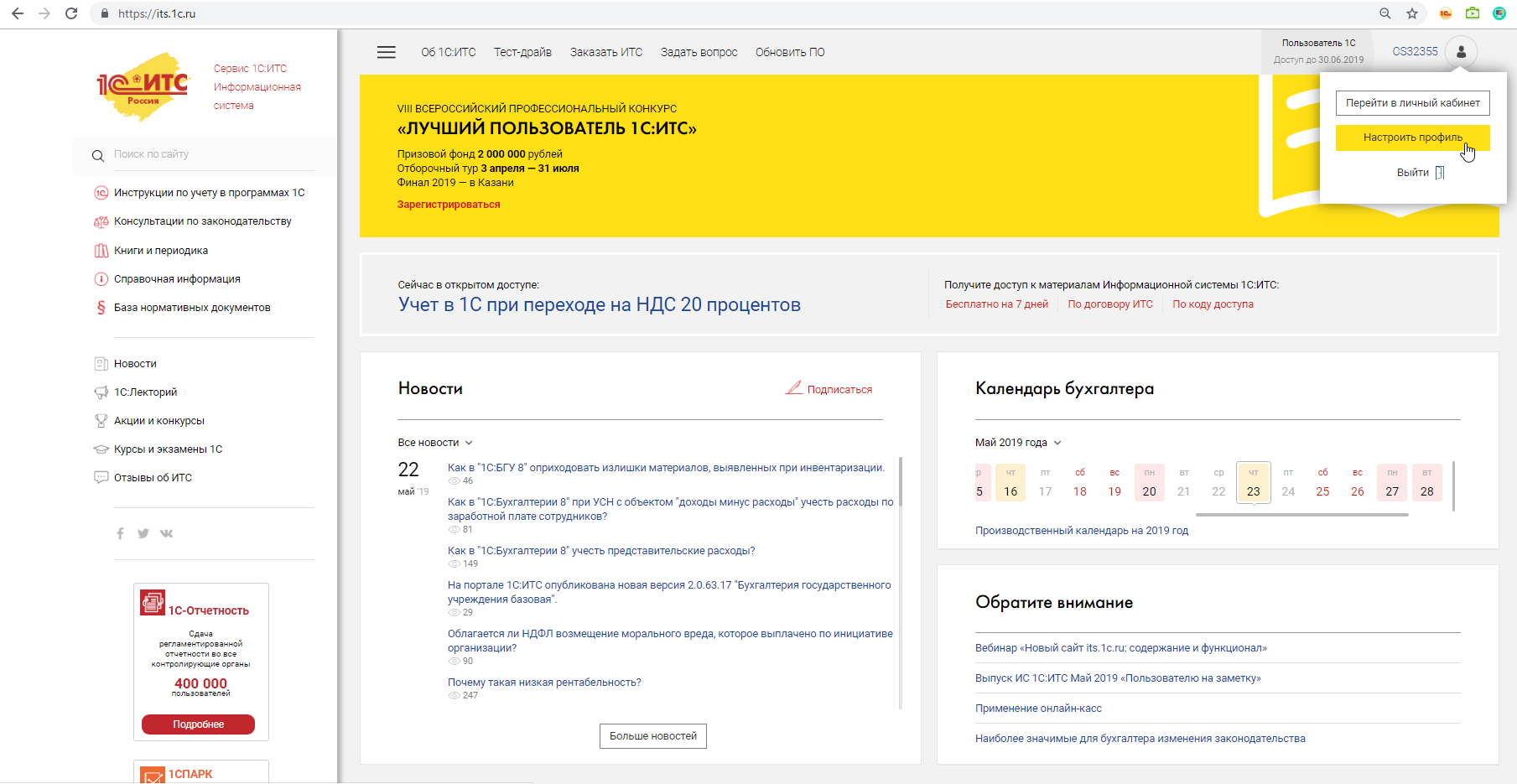Expand the Все новости dropdown
1517x784 pixels.
click(x=435, y=443)
